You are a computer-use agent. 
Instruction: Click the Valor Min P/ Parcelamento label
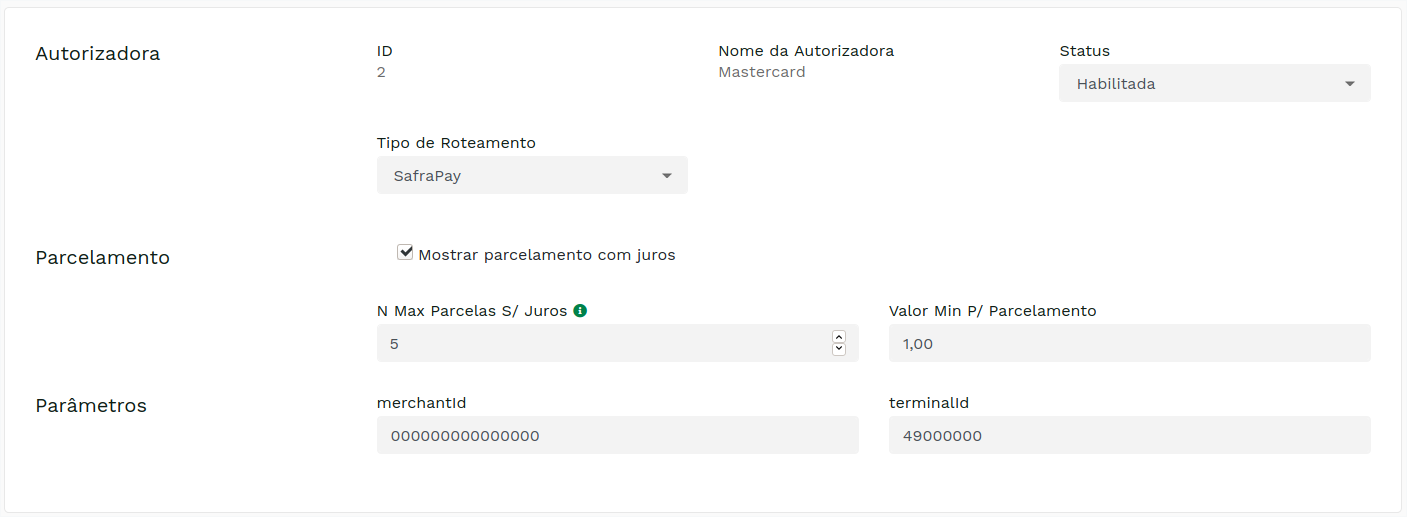[x=992, y=311]
